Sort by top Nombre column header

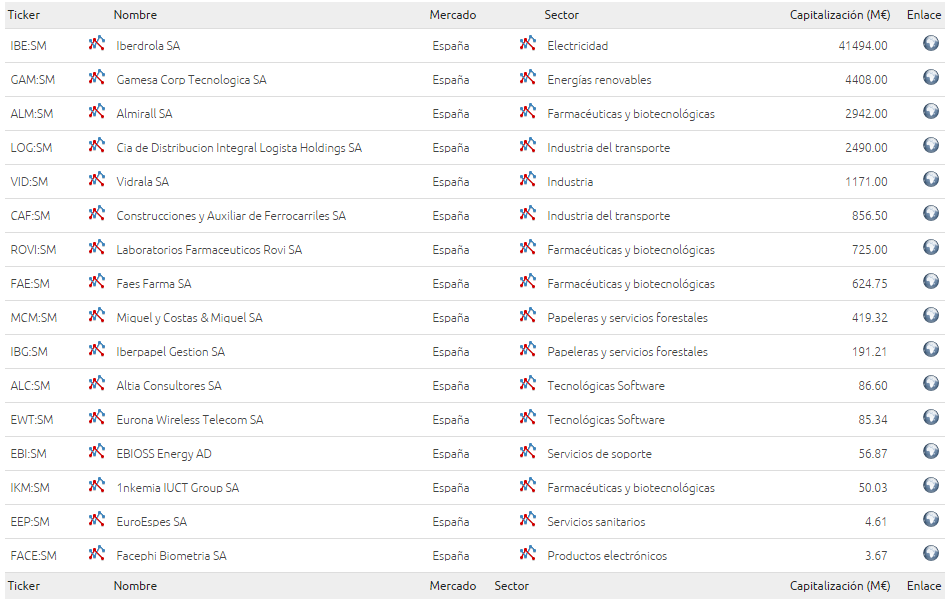pos(135,14)
